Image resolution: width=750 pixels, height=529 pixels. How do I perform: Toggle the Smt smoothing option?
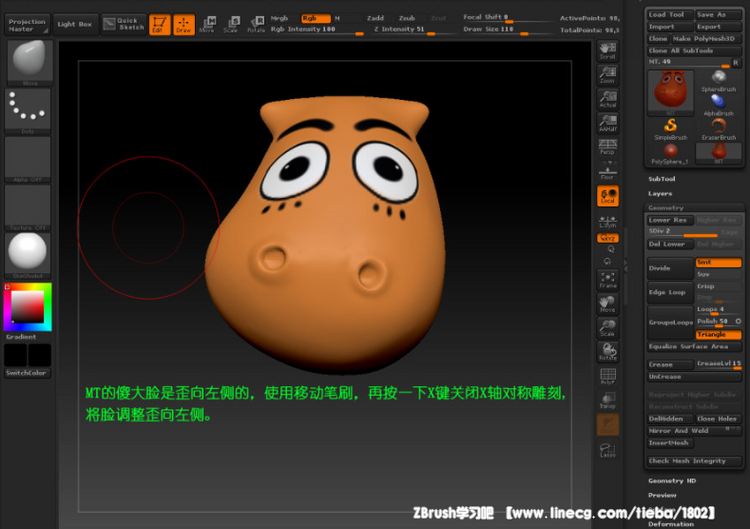pos(718,263)
